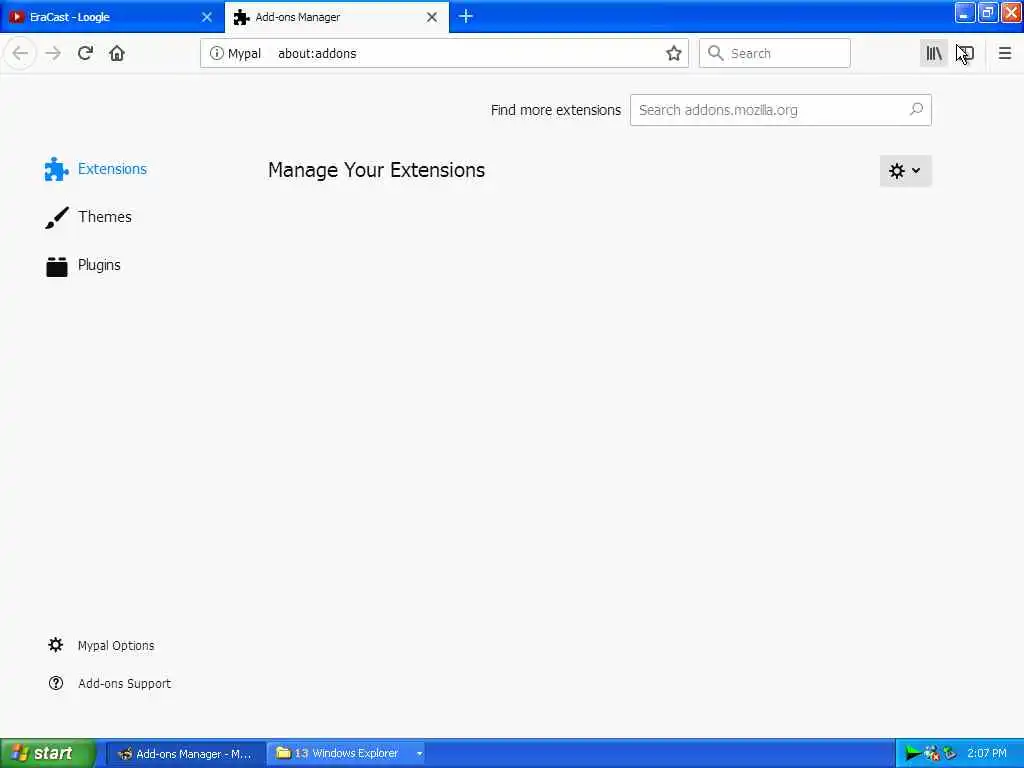Viewport: 1024px width, 768px height.
Task: Open Mypal Options link
Action: [x=101, y=645]
